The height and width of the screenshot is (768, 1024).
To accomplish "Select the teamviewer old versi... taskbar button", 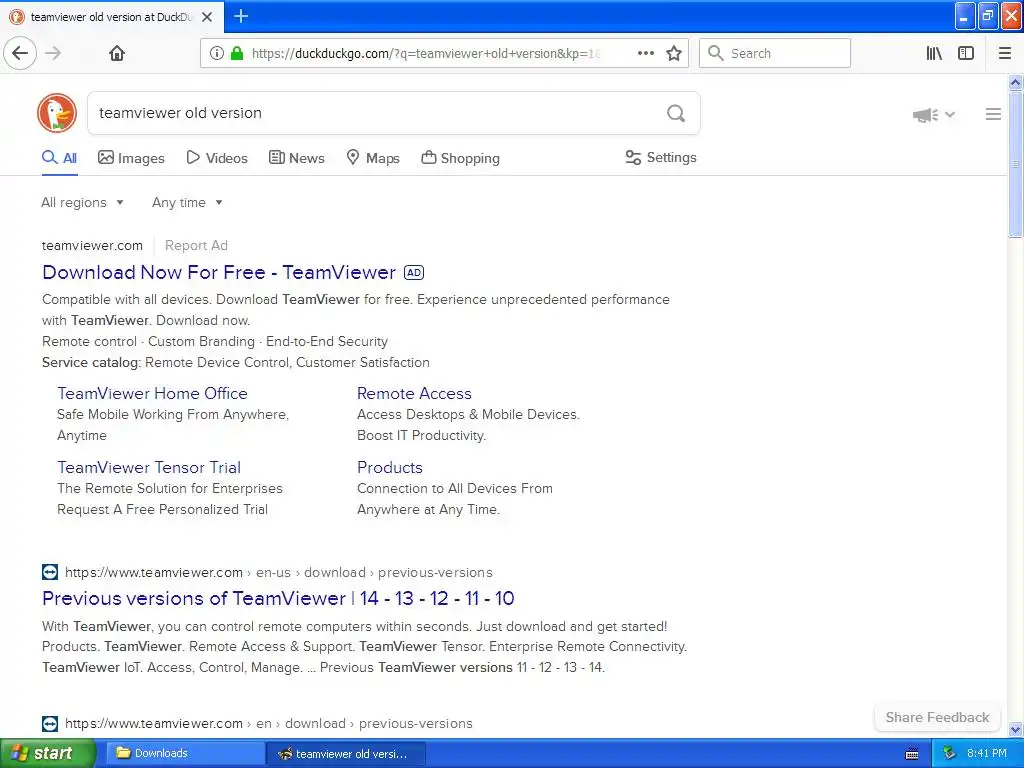I will tap(346, 754).
